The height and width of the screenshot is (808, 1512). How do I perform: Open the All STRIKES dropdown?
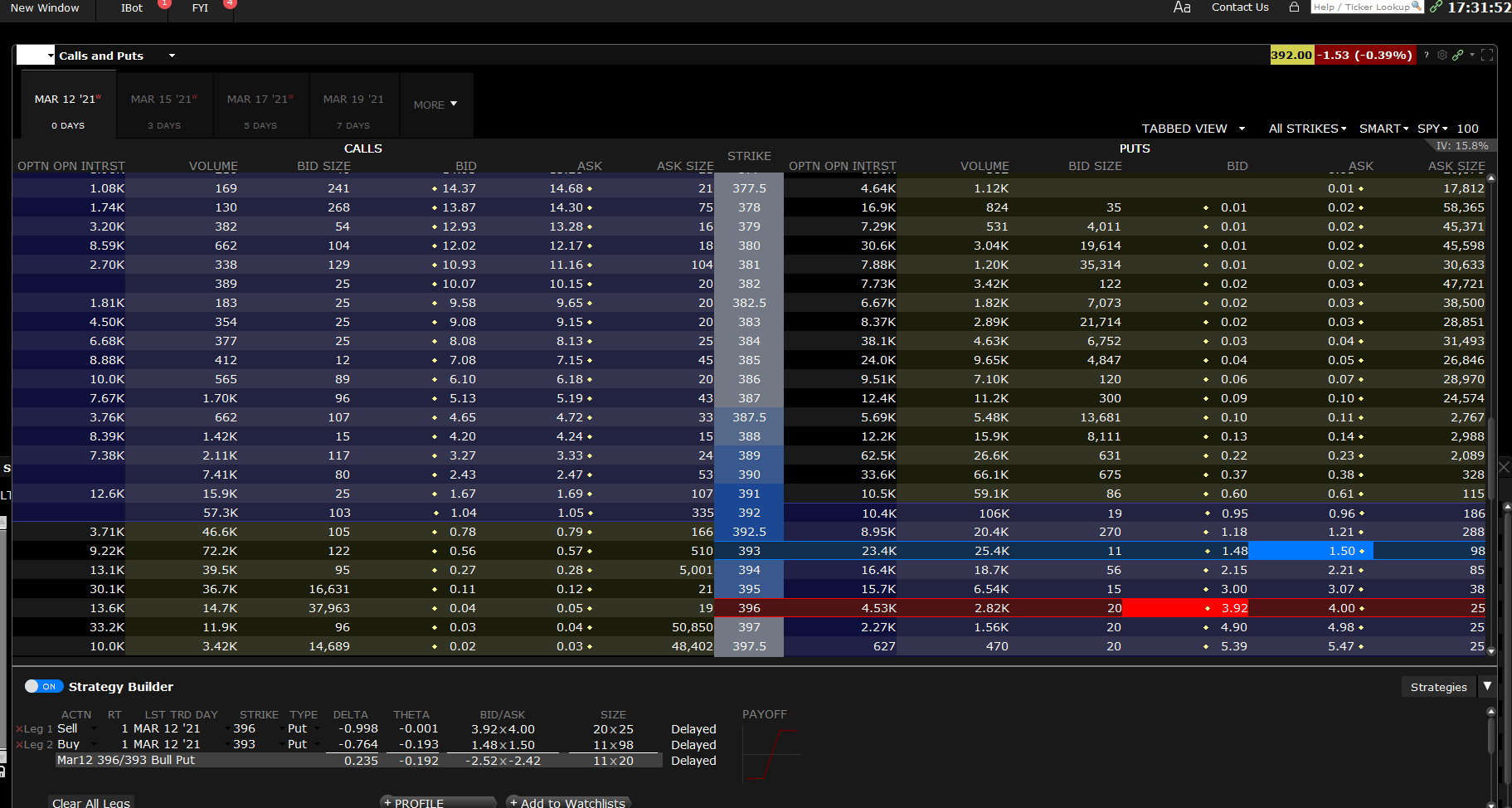(1307, 129)
